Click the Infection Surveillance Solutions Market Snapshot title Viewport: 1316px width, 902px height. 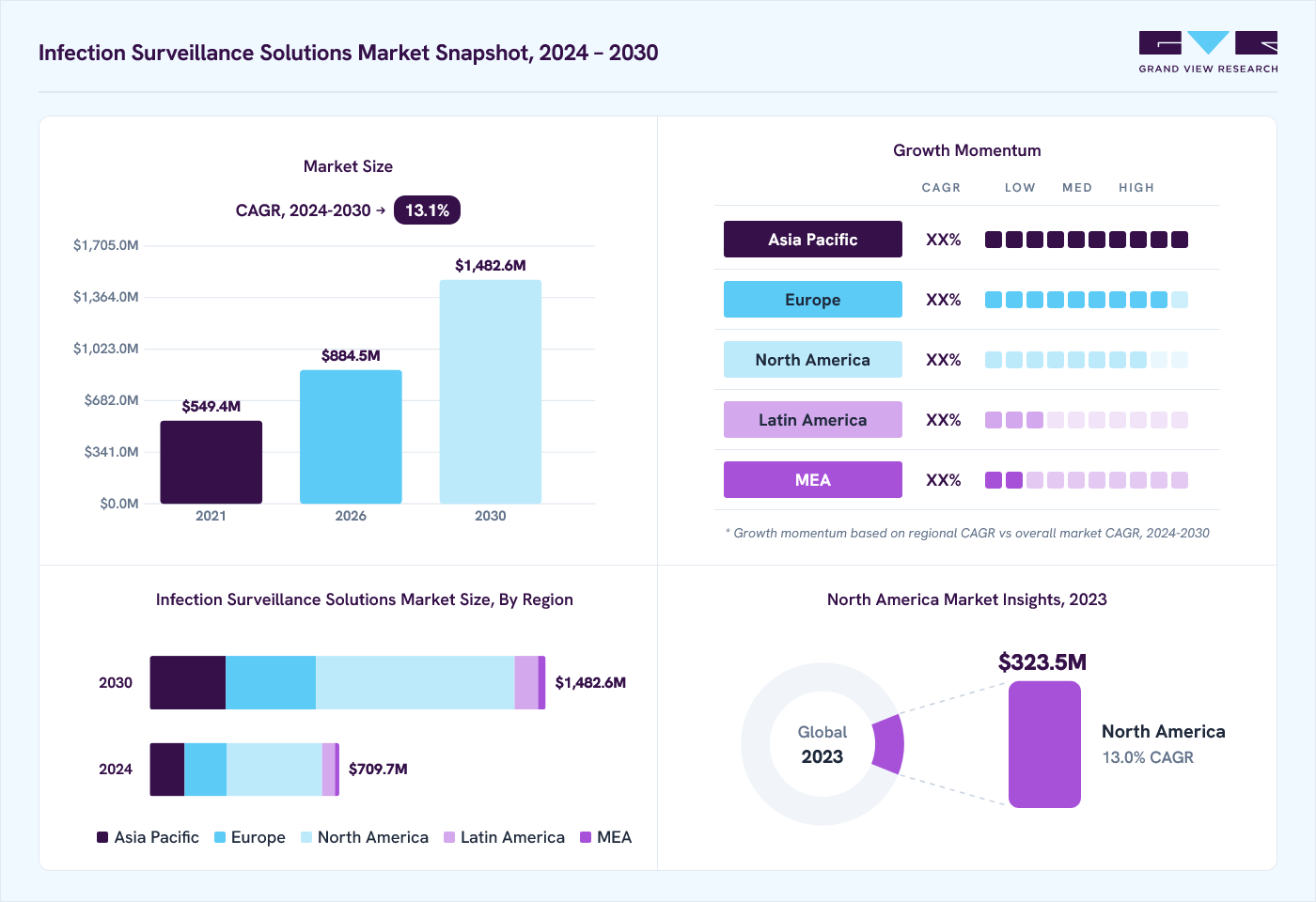pyautogui.click(x=348, y=53)
